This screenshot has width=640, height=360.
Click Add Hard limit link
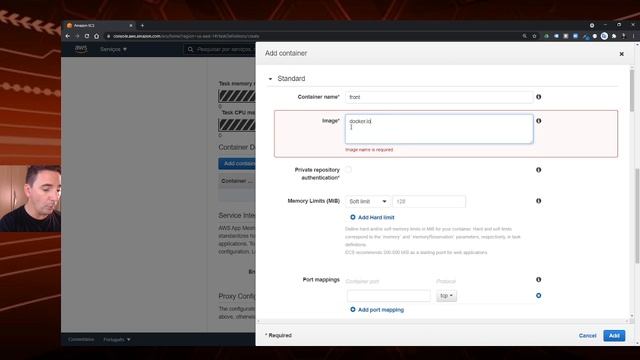click(376, 218)
